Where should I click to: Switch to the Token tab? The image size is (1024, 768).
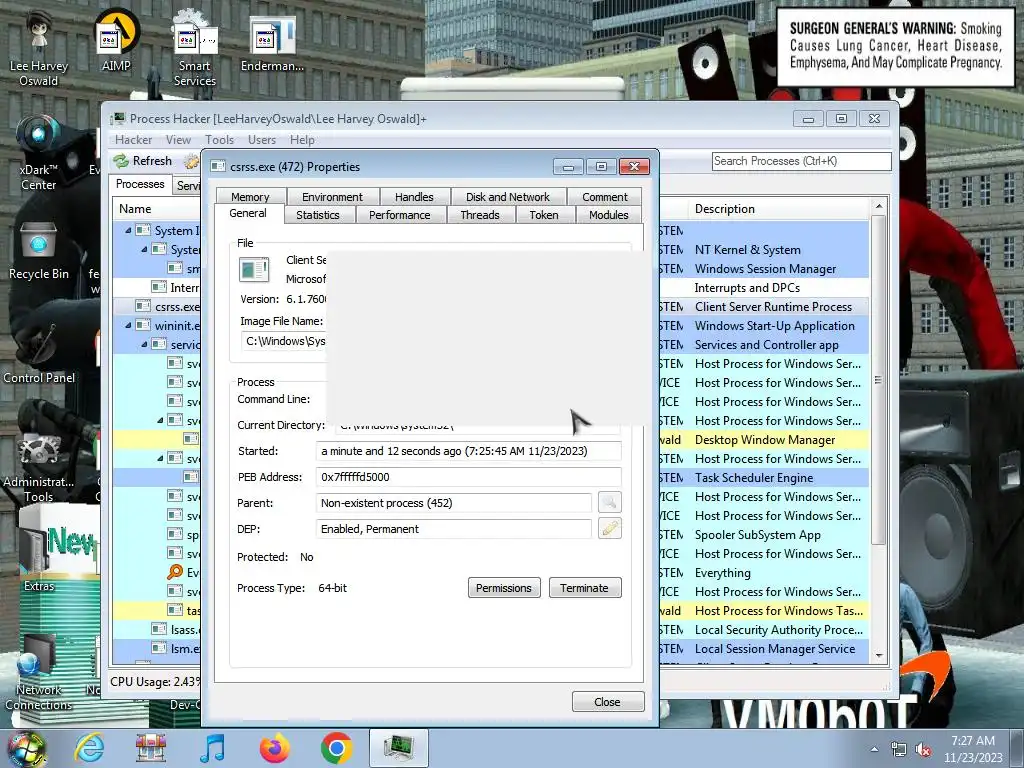[544, 215]
